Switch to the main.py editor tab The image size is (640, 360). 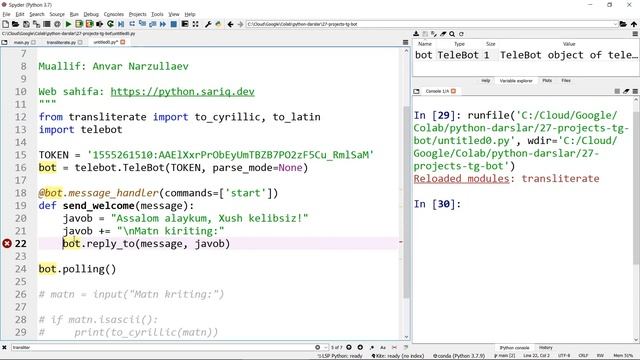pyautogui.click(x=21, y=42)
